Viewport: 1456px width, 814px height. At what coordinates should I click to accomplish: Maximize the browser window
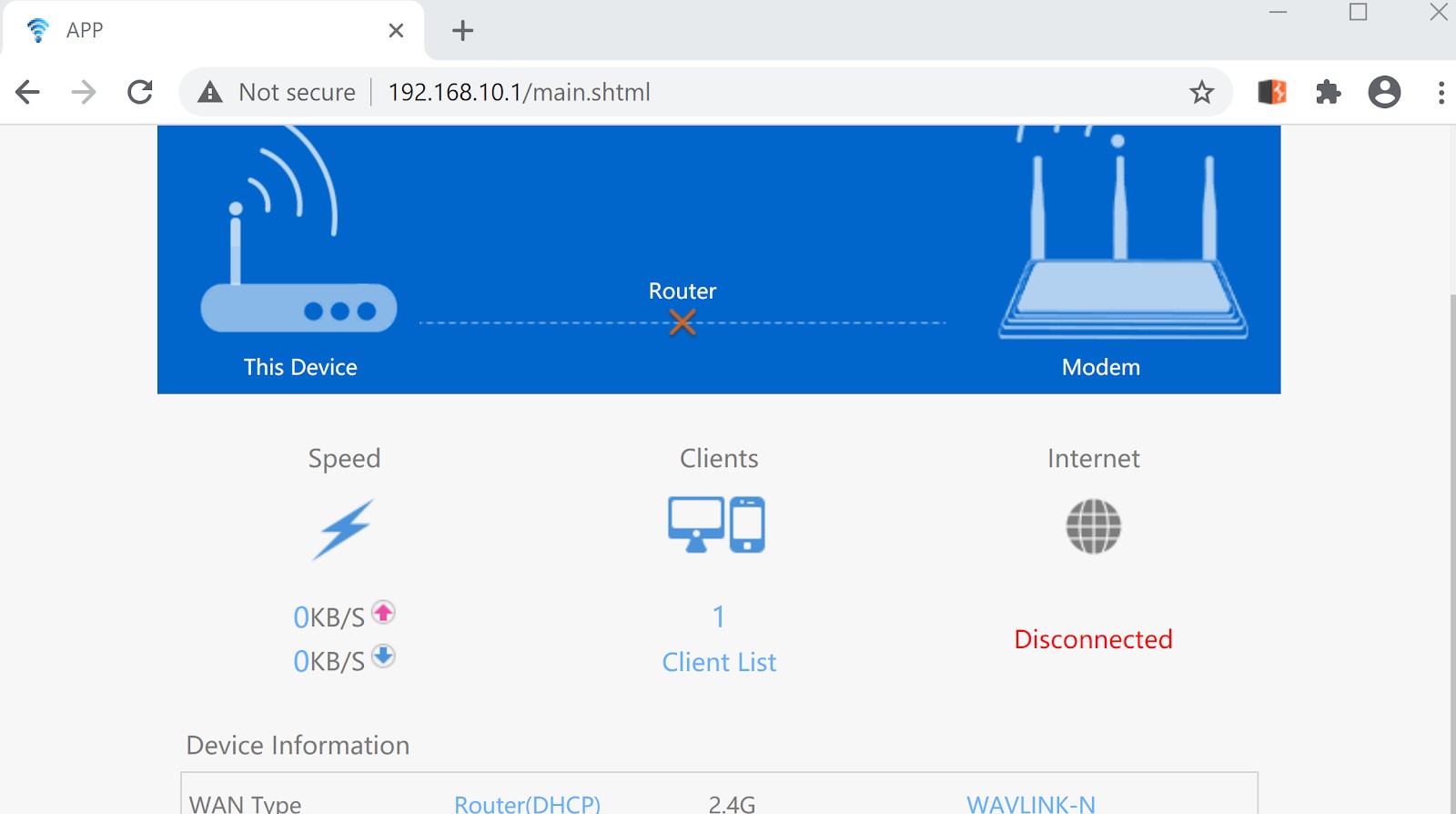[x=1358, y=13]
